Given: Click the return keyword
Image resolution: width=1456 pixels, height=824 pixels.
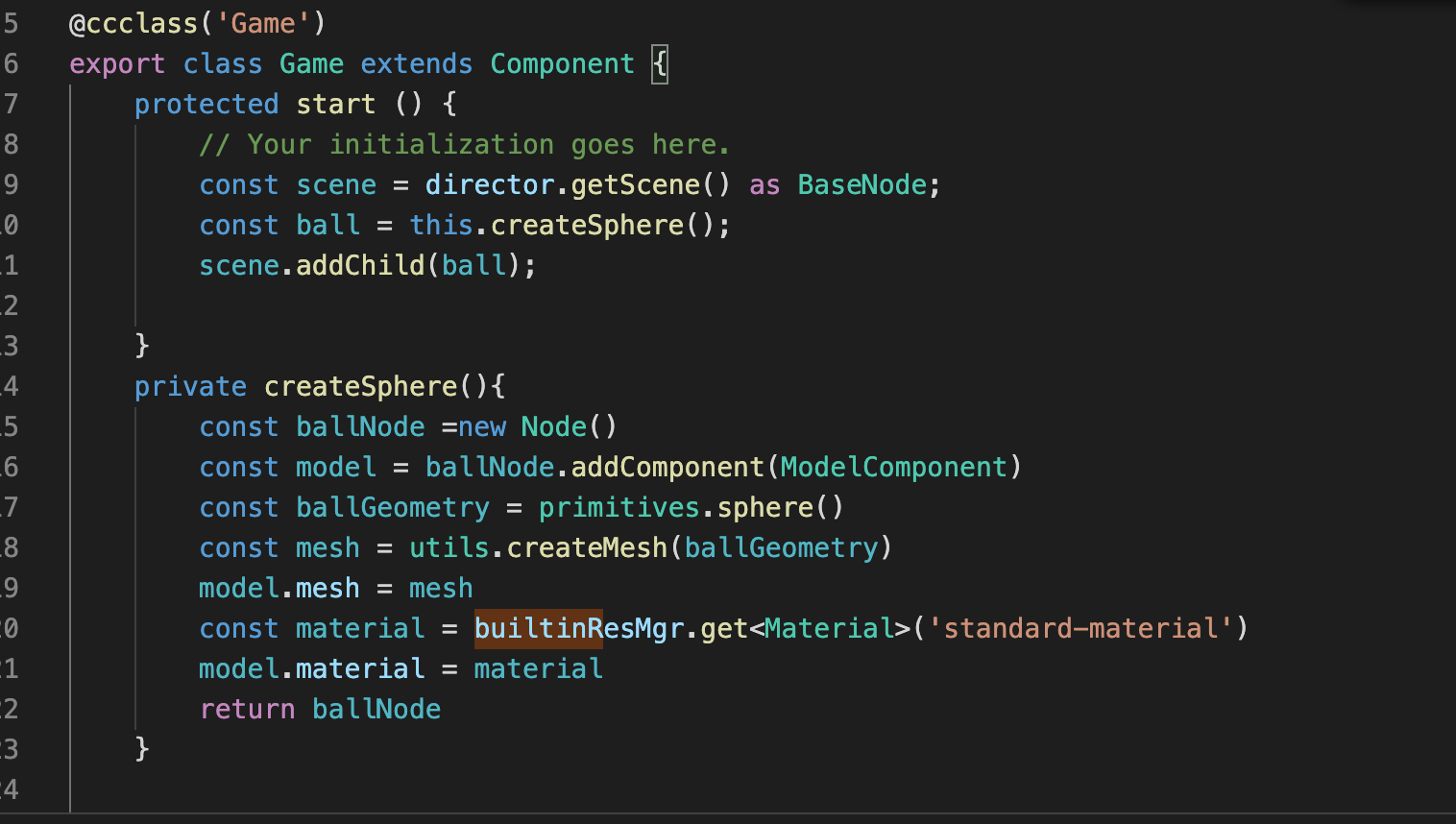Looking at the screenshot, I should [247, 709].
